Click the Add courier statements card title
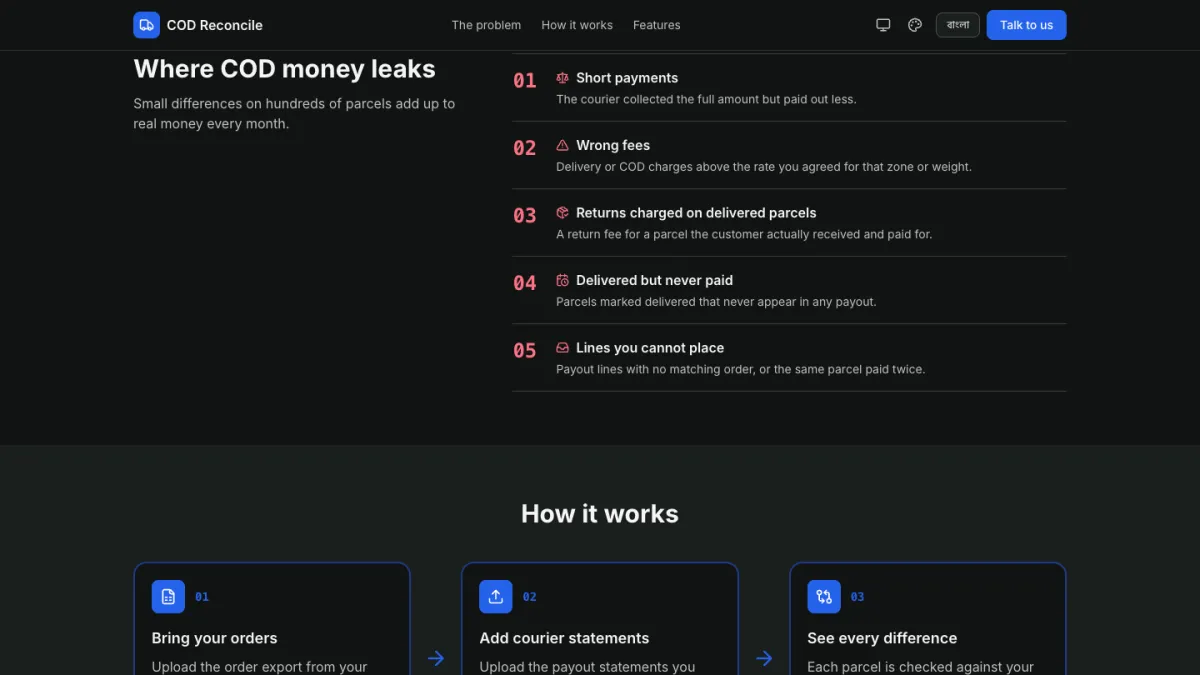This screenshot has width=1200, height=675. coord(564,638)
